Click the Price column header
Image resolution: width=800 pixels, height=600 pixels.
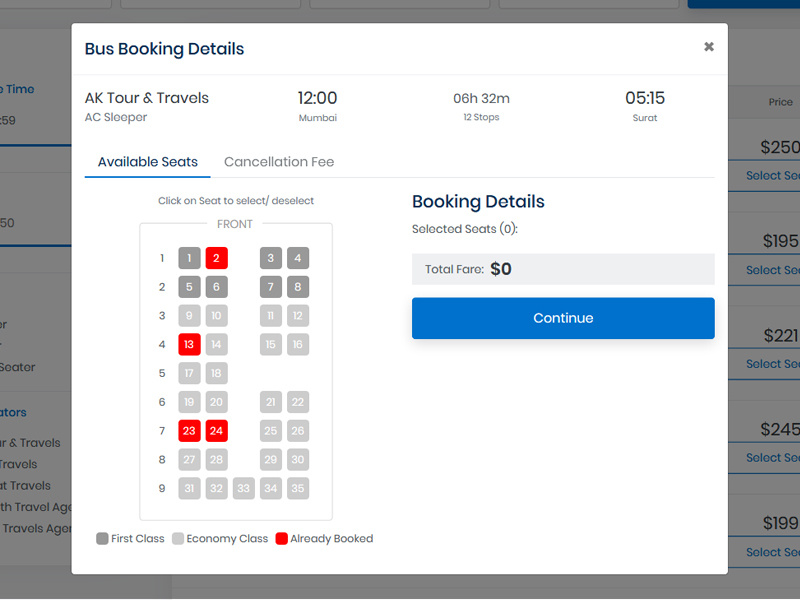pos(780,101)
